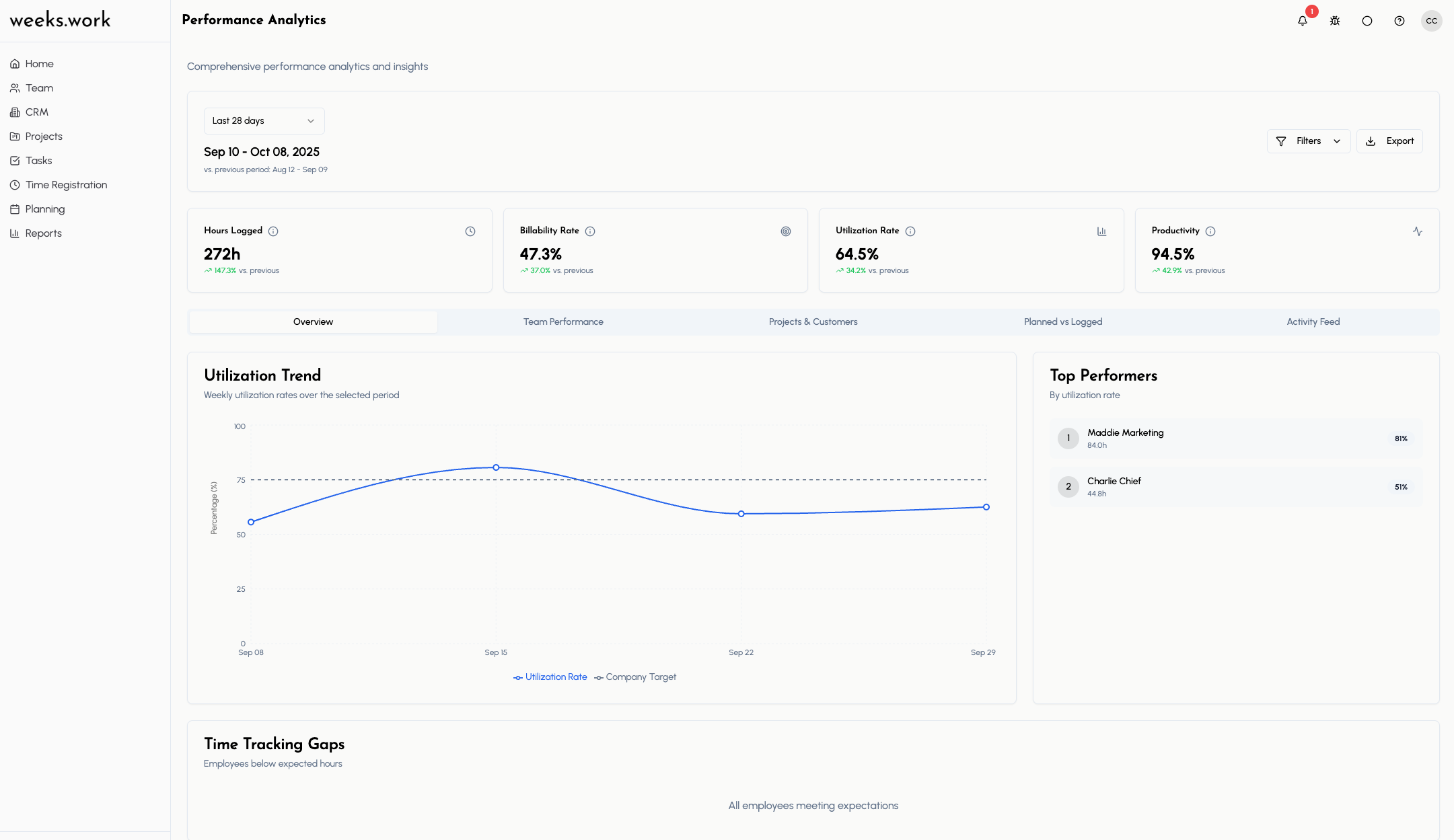Go to Time Registration in sidebar
Viewport: 1454px width, 840px height.
click(x=66, y=185)
